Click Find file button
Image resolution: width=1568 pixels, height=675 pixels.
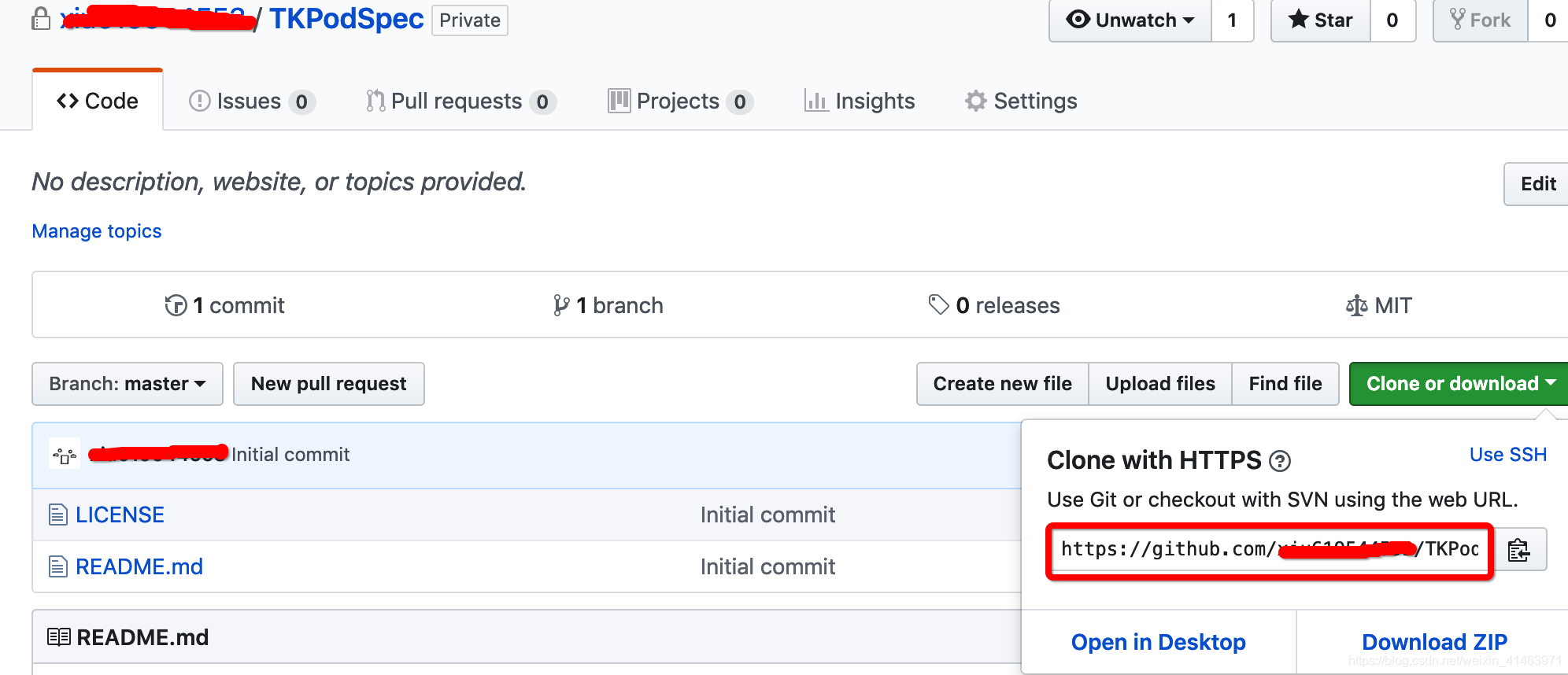1285,384
